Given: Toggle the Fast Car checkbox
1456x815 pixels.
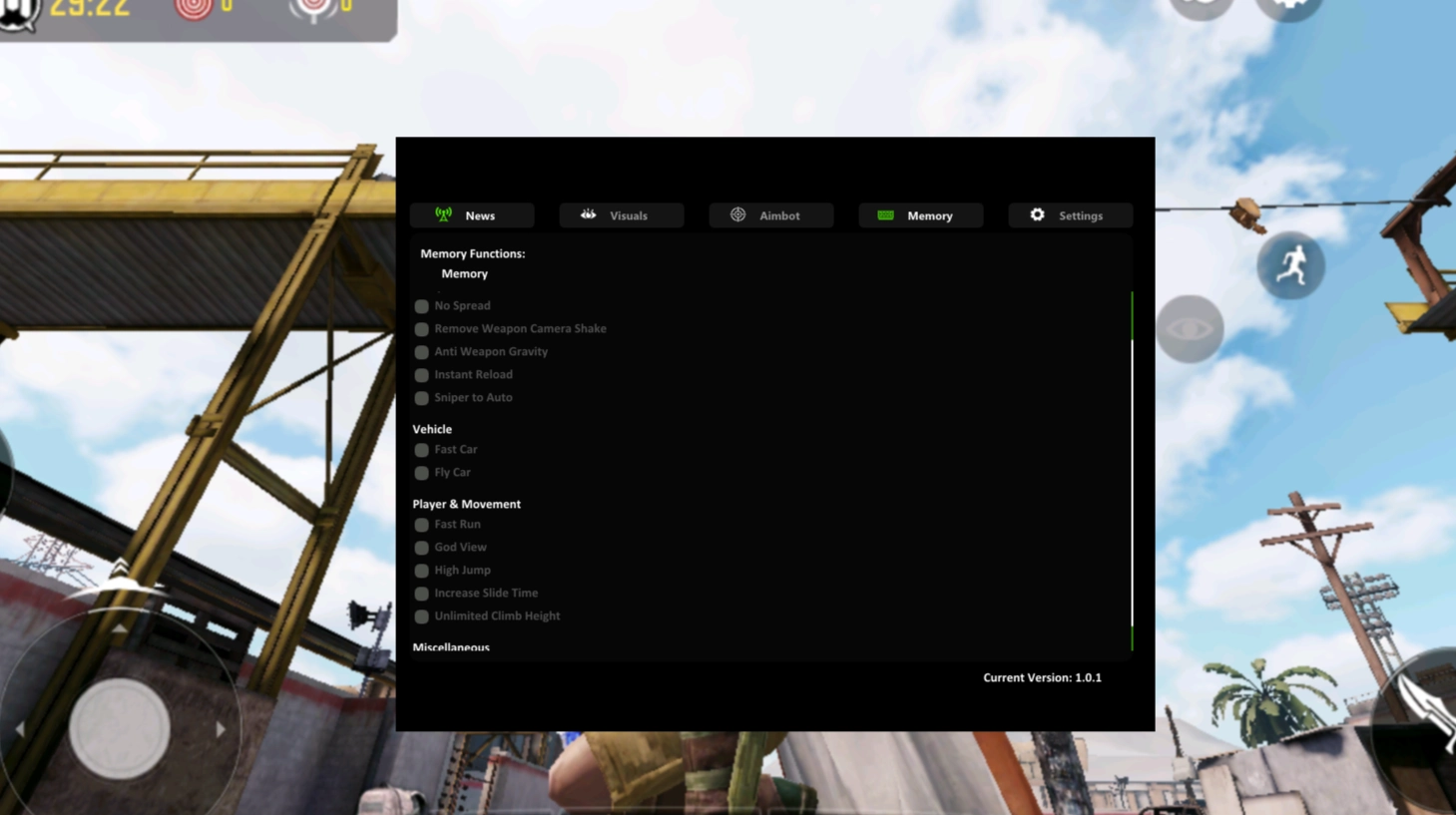Looking at the screenshot, I should (421, 450).
